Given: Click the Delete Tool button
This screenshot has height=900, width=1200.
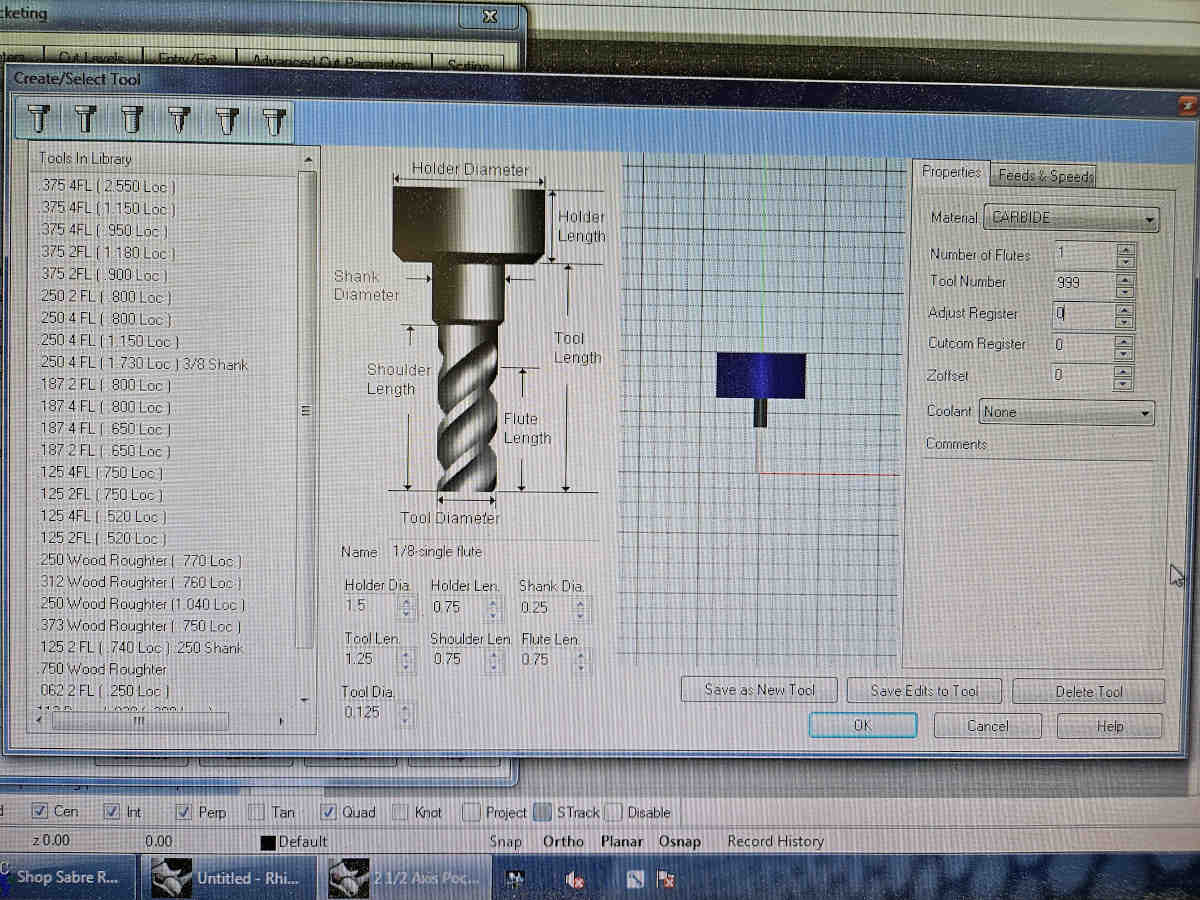Looking at the screenshot, I should pos(1089,692).
